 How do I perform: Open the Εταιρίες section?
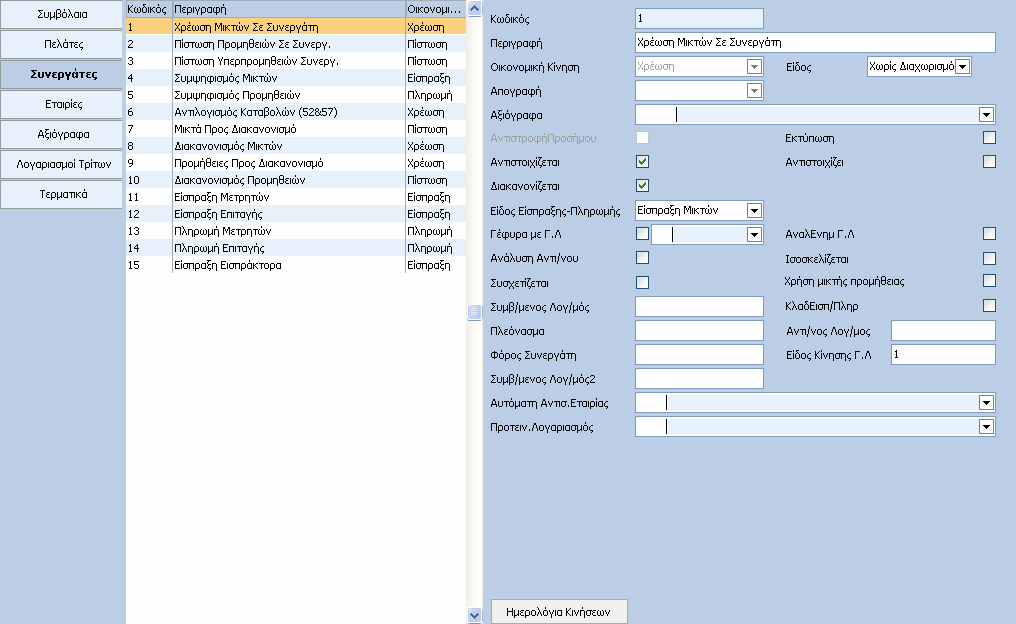click(x=62, y=104)
